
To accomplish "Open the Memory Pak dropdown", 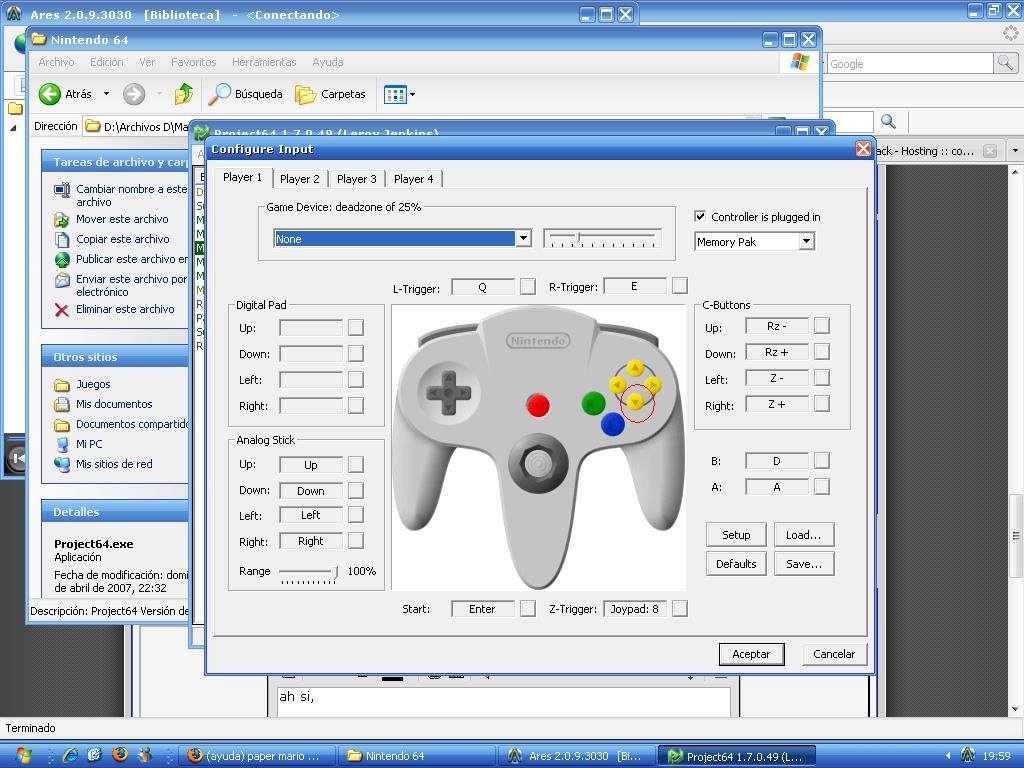I will coord(808,241).
